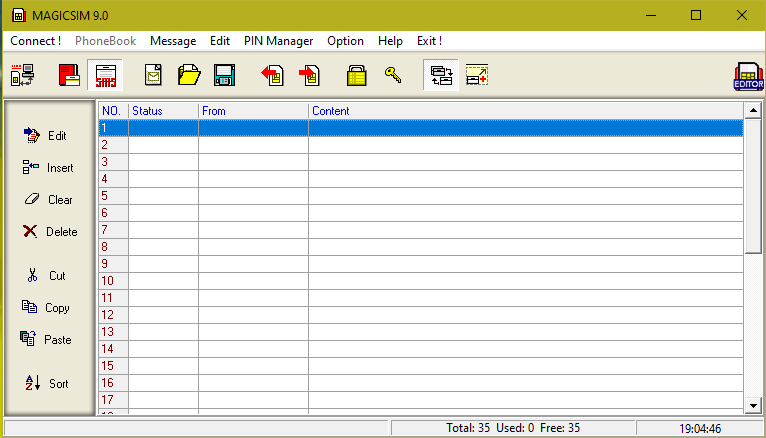Click the NO. column header
766x438 pixels.
click(113, 111)
